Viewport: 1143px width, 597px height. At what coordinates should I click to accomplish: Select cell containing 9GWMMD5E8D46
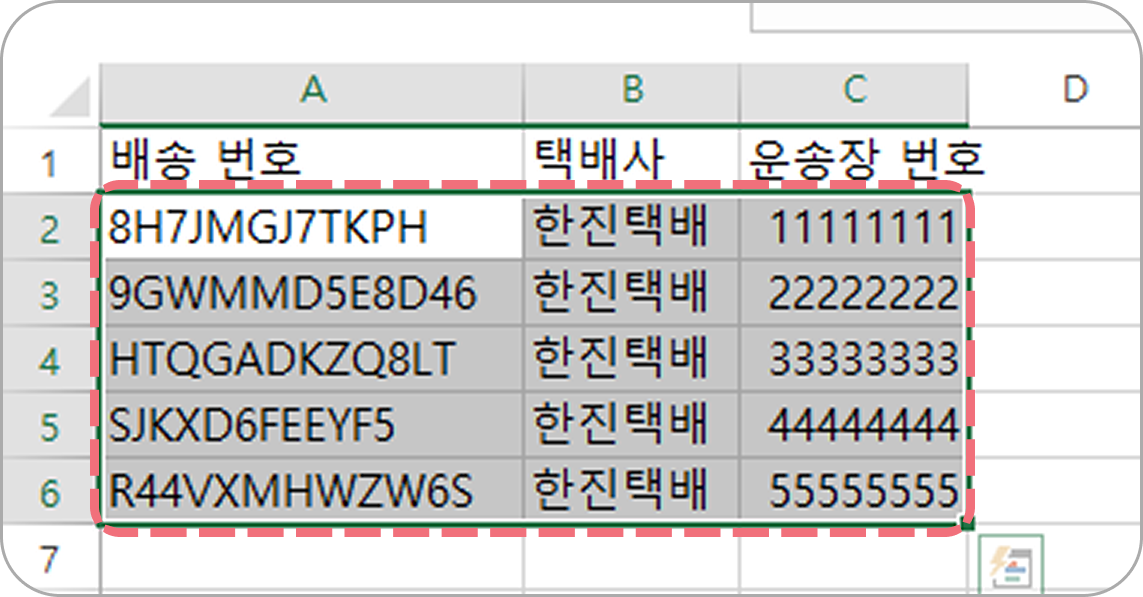tap(312, 292)
